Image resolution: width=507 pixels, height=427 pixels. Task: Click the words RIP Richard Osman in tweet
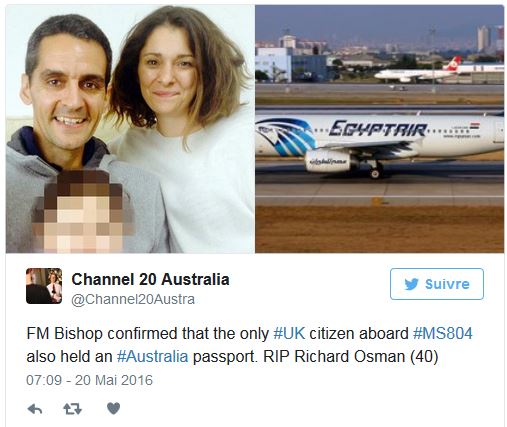coord(334,357)
